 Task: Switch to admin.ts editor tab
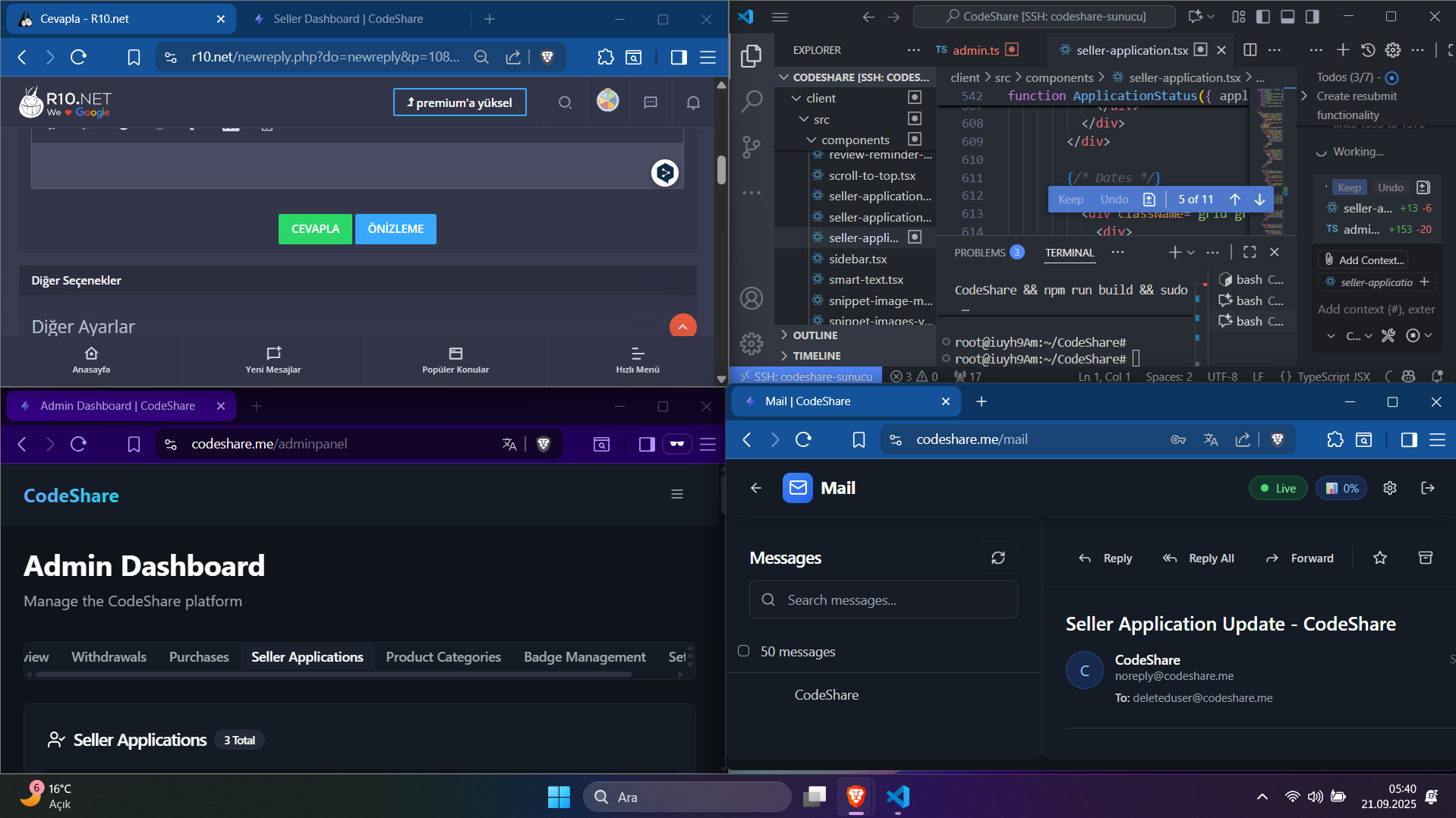click(x=975, y=50)
